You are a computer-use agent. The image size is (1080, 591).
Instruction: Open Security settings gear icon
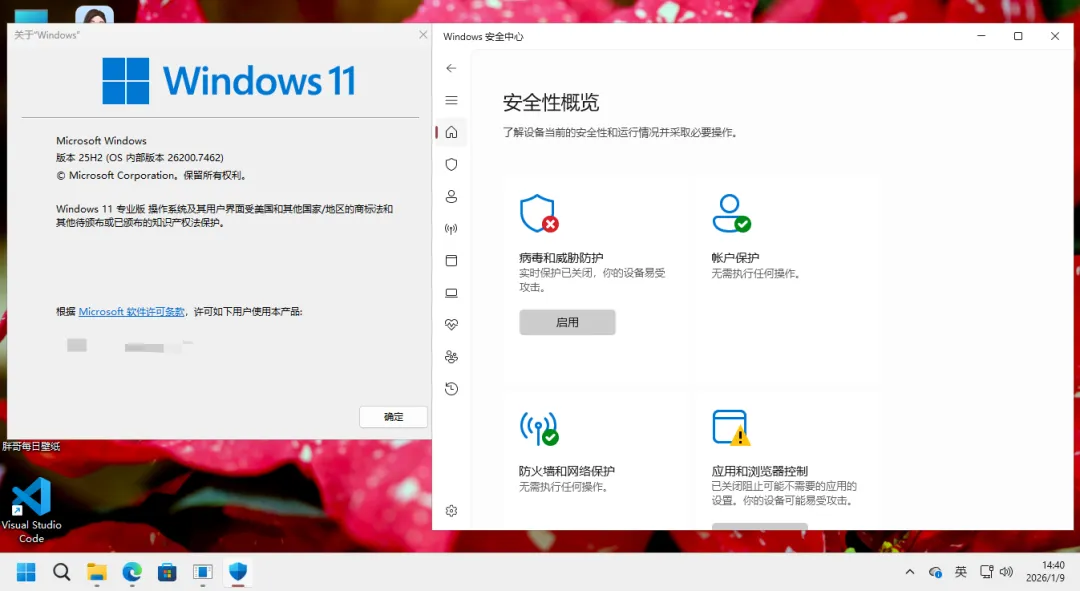tap(451, 511)
